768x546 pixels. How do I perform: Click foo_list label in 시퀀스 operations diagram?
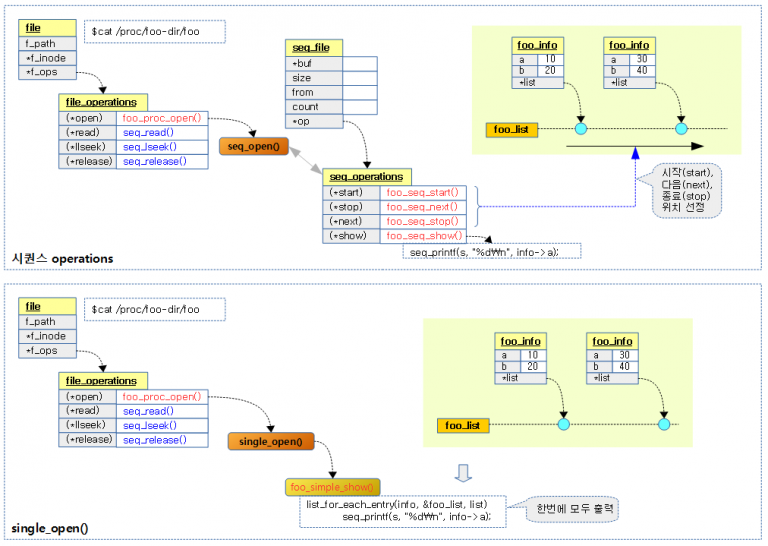(512, 130)
